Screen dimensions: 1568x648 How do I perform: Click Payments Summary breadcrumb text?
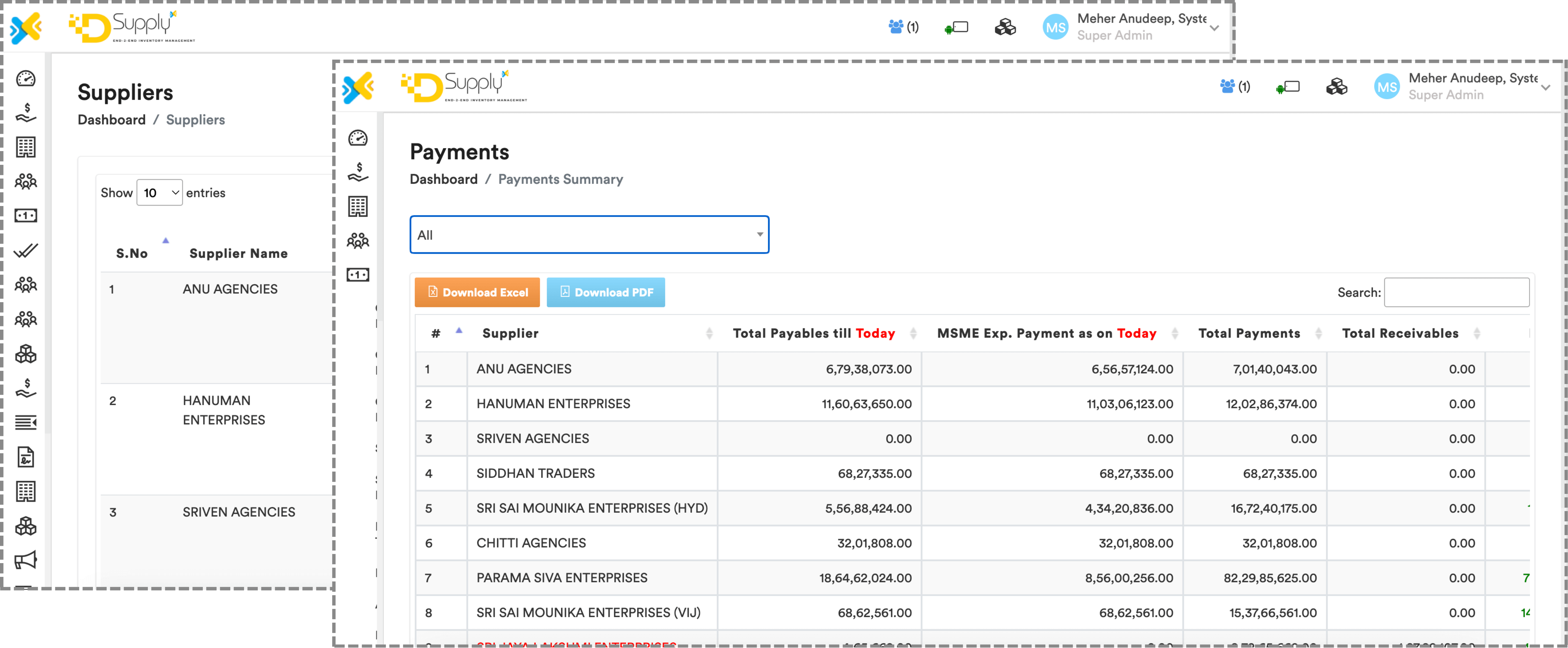click(x=561, y=179)
